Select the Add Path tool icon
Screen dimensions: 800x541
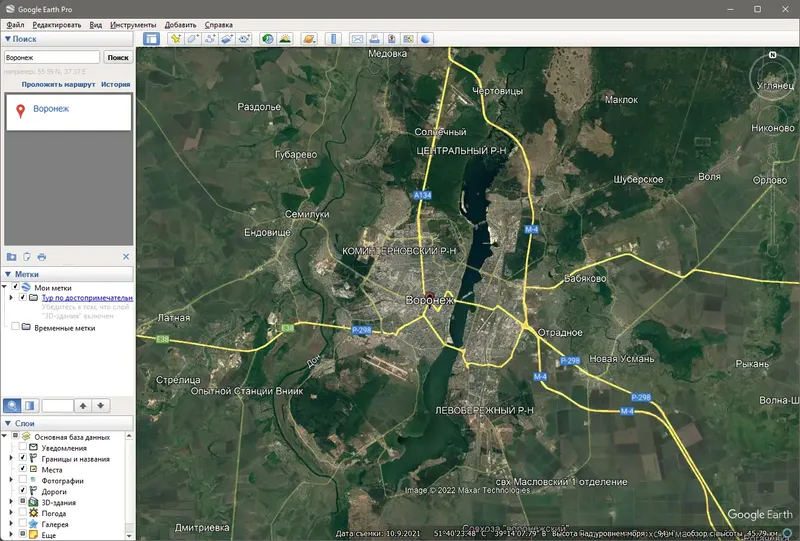[x=210, y=39]
